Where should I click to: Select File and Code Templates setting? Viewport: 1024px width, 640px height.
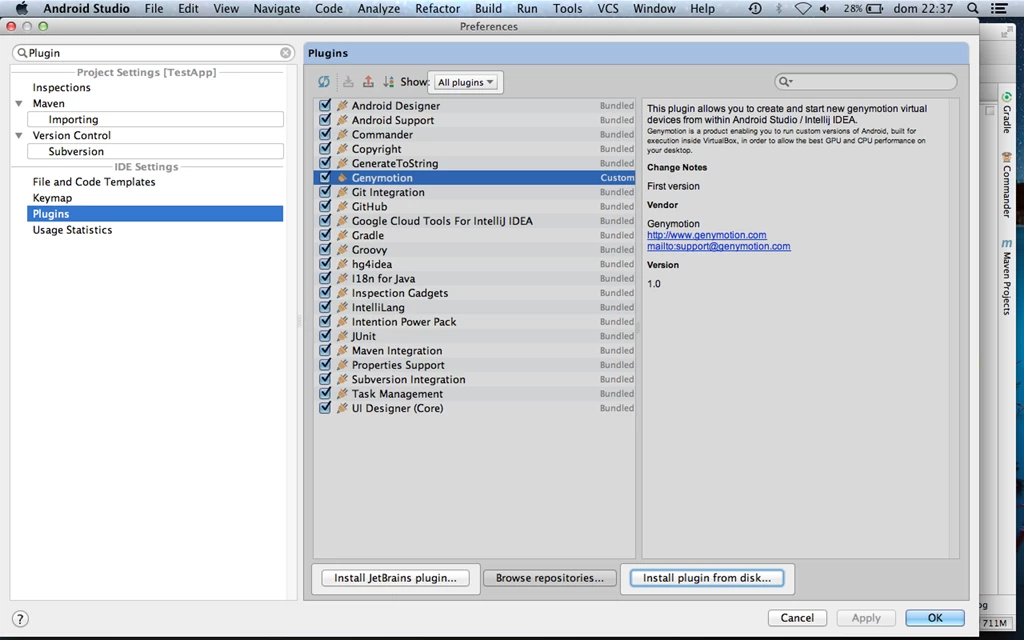point(94,182)
